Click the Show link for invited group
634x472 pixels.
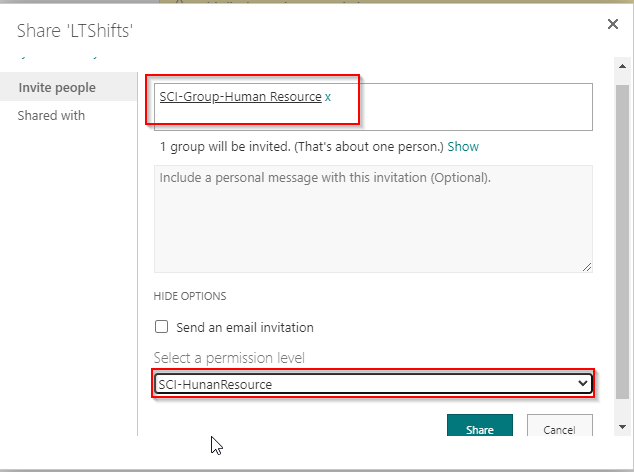(463, 146)
